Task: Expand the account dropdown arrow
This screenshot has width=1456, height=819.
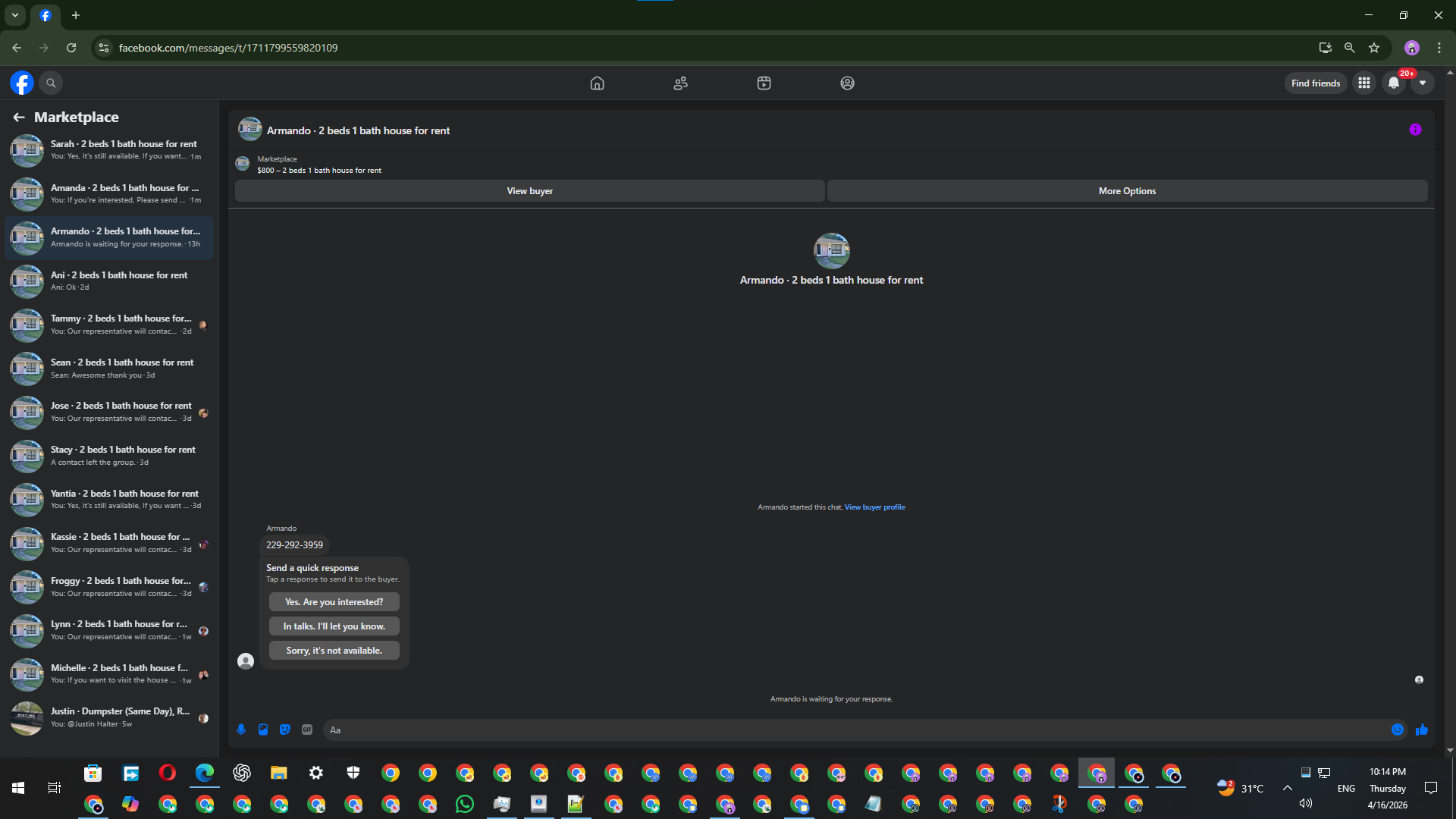Action: [x=1423, y=83]
